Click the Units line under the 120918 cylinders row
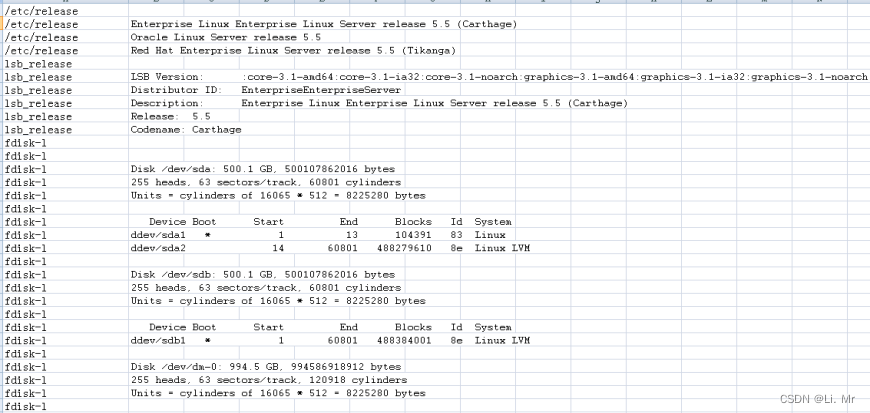The width and height of the screenshot is (870, 413). coord(278,393)
